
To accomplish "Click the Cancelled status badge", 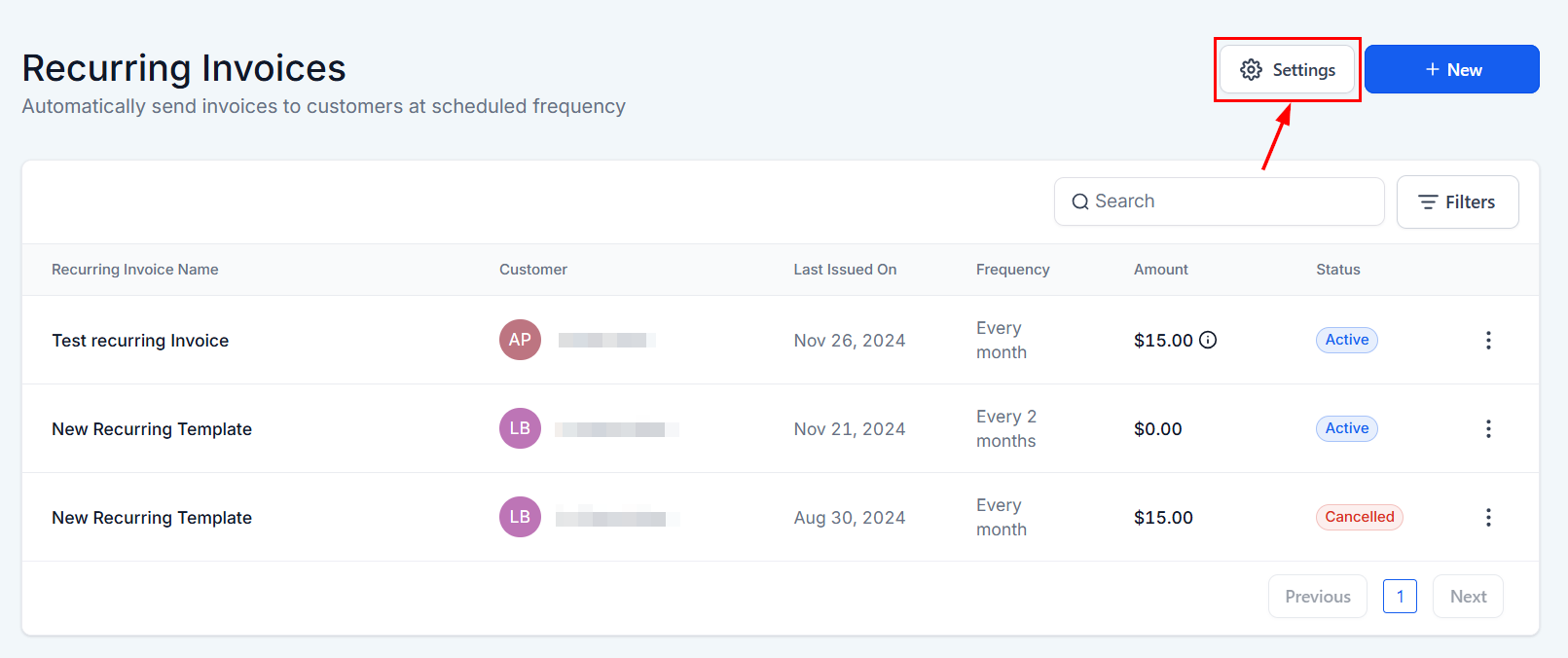I will [x=1359, y=517].
